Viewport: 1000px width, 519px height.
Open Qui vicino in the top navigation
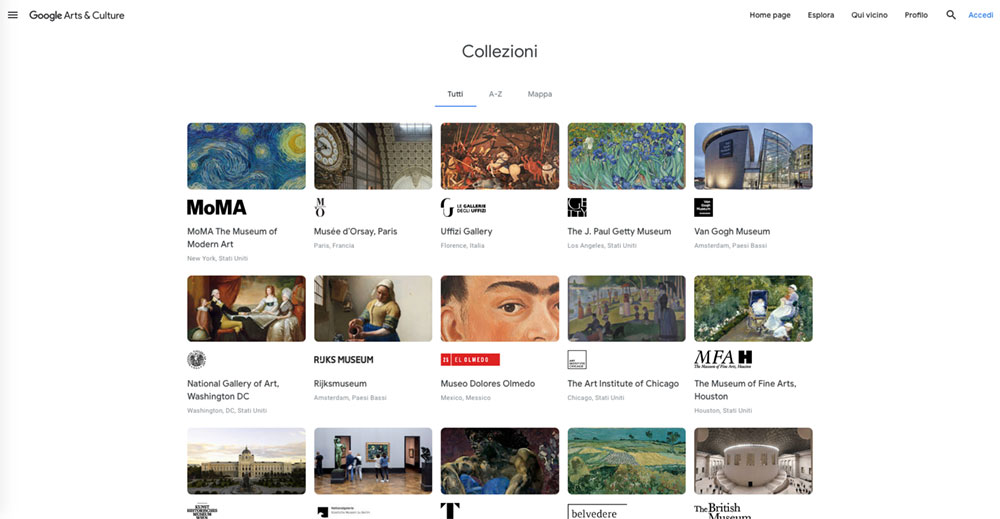click(869, 15)
